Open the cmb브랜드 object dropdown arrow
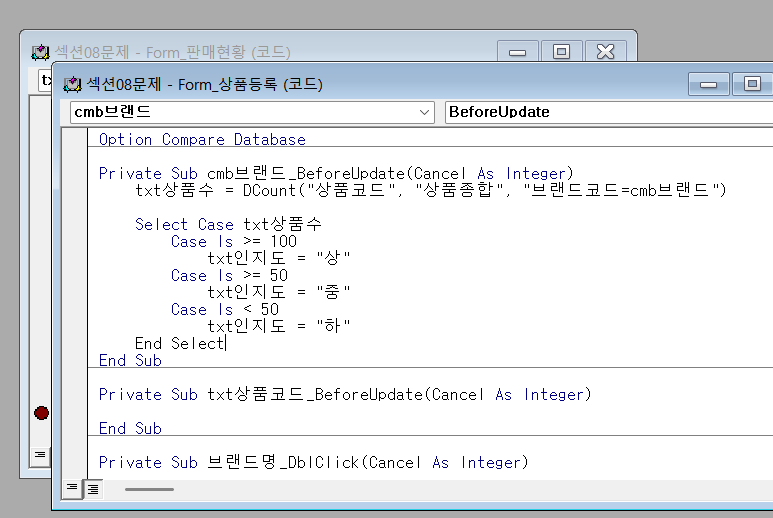The height and width of the screenshot is (518, 773). click(424, 112)
